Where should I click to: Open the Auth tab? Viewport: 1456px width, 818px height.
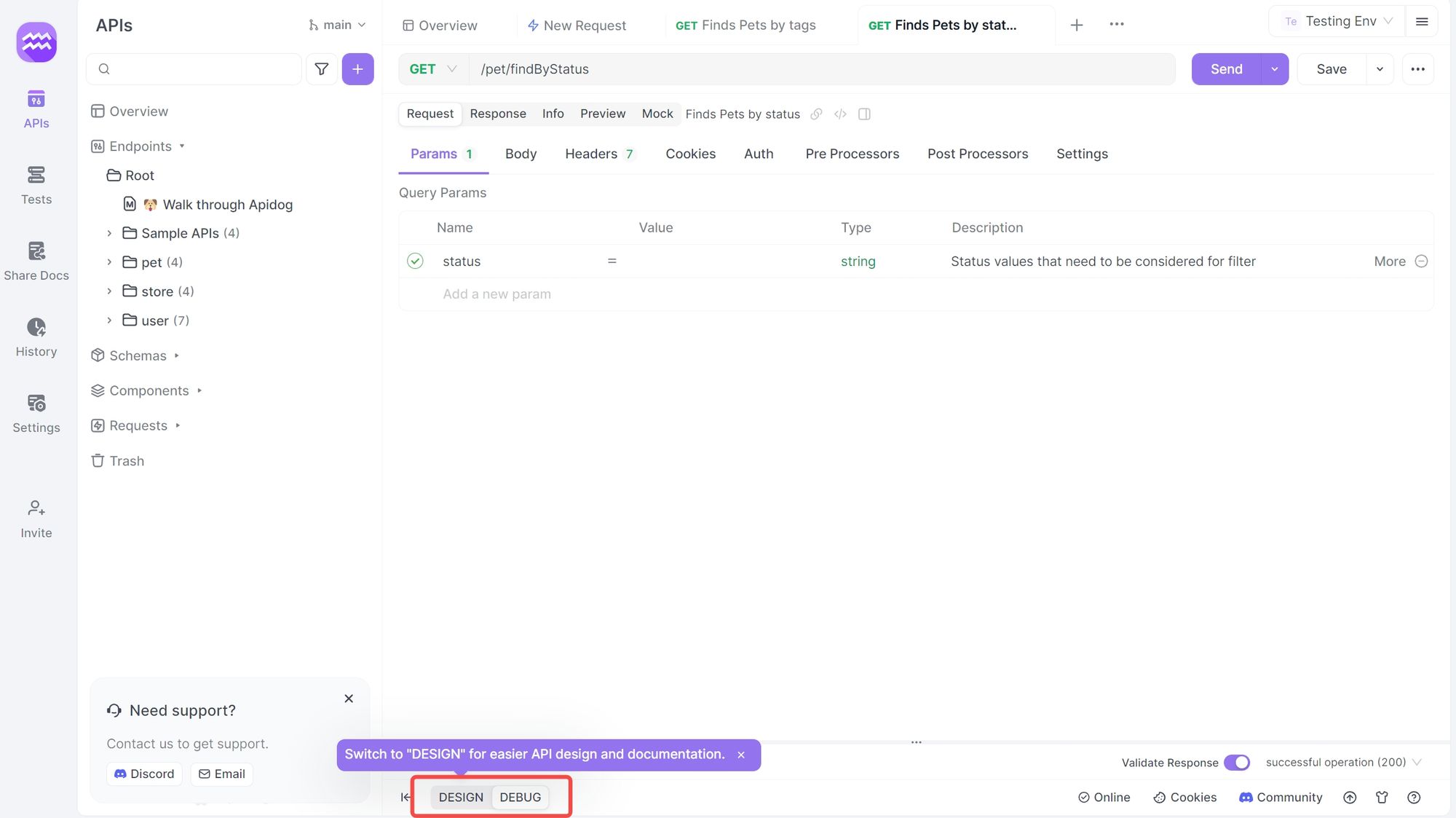click(759, 154)
